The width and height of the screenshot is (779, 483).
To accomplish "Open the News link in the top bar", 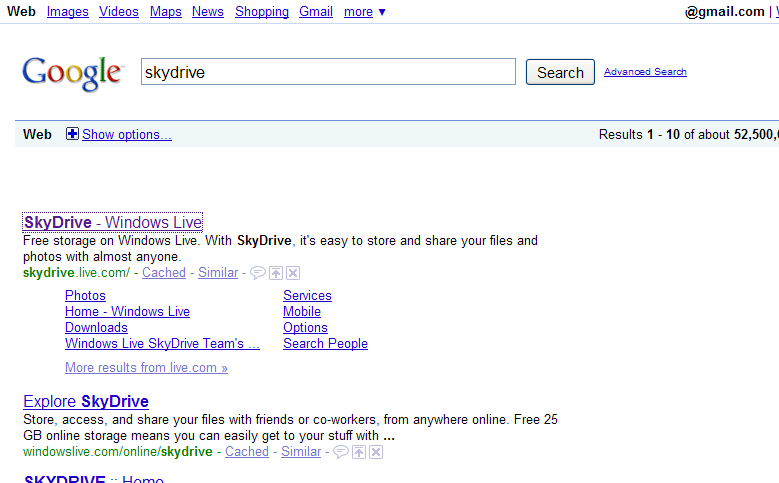I will click(208, 11).
